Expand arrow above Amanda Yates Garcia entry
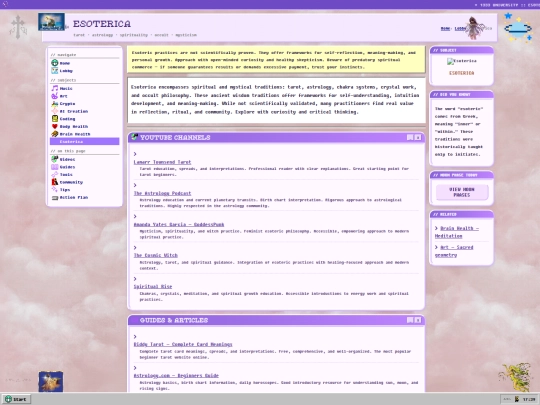The height and width of the screenshot is (405, 540). click(x=135, y=216)
